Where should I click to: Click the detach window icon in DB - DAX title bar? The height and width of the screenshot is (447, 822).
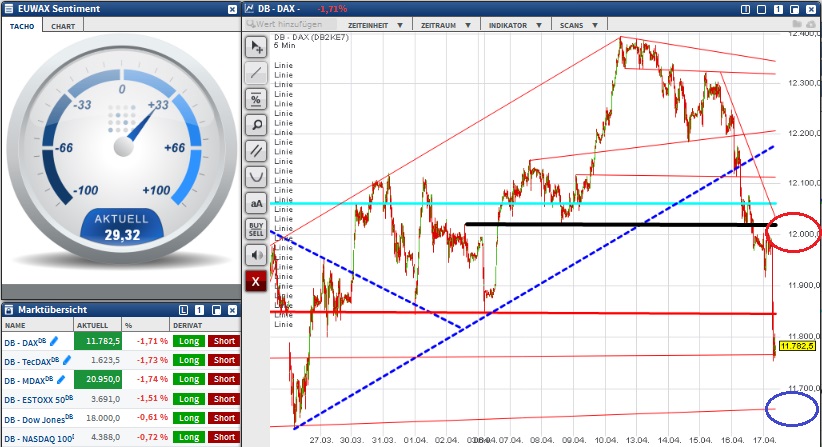(795, 9)
